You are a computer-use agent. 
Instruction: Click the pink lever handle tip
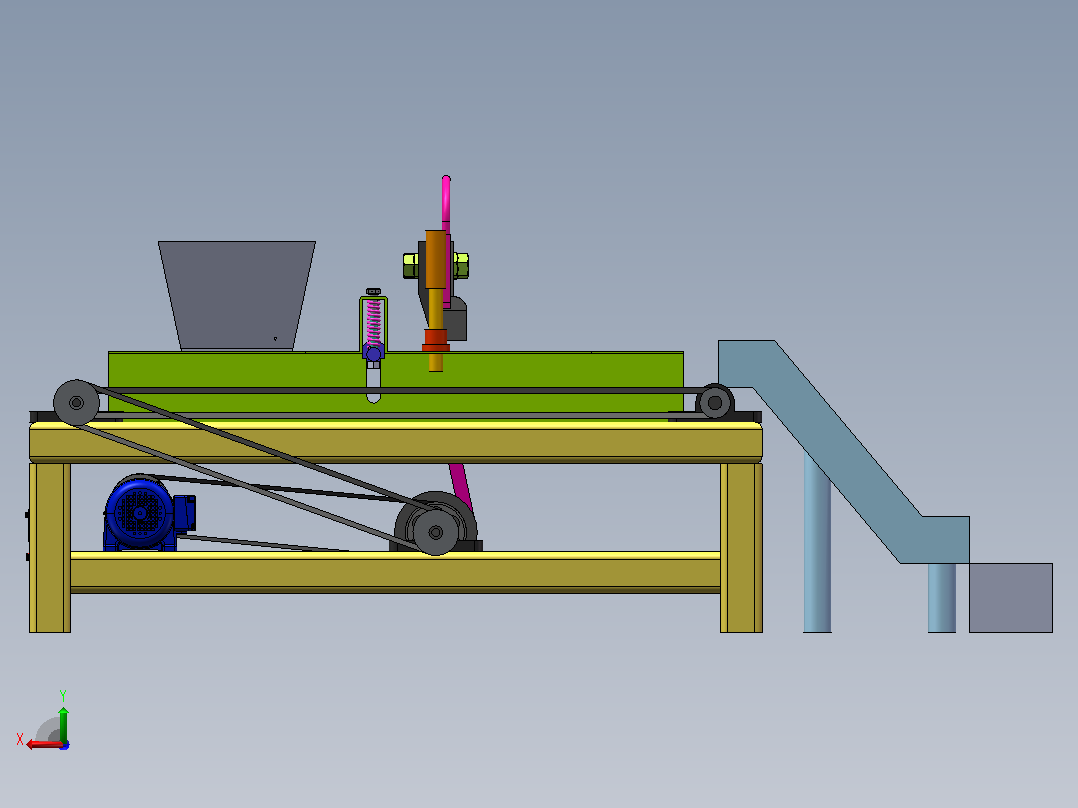446,181
